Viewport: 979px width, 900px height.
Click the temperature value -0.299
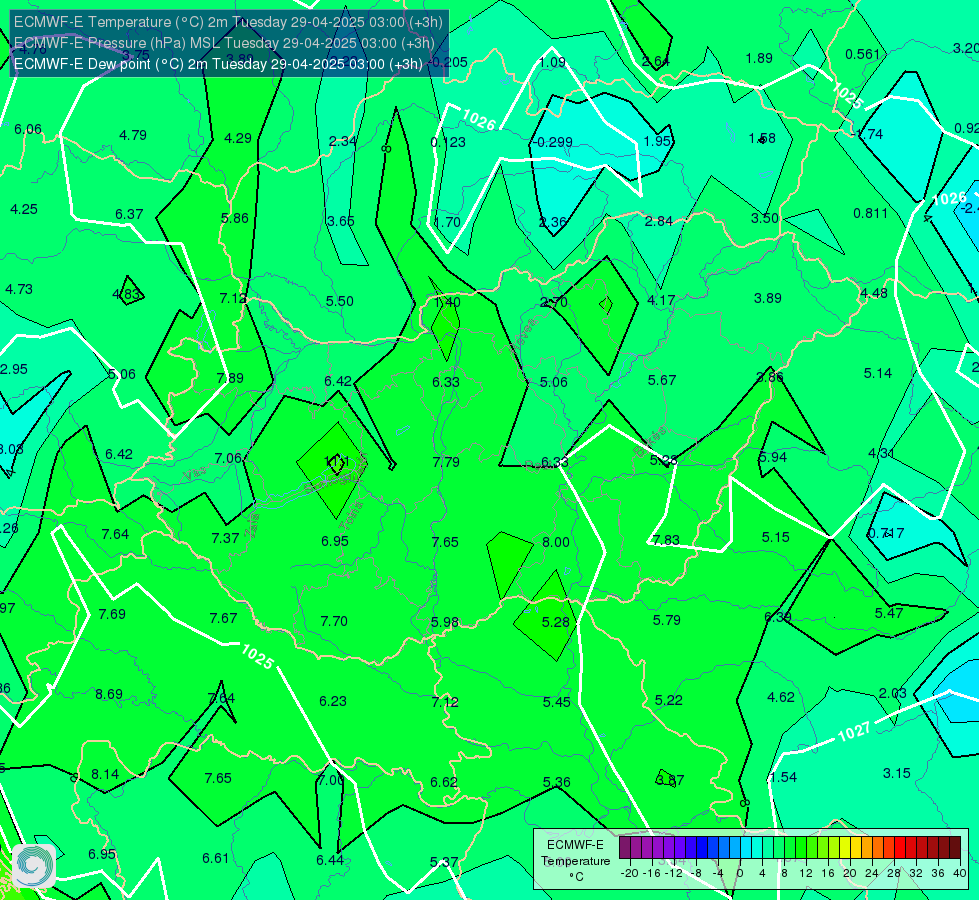[x=553, y=142]
